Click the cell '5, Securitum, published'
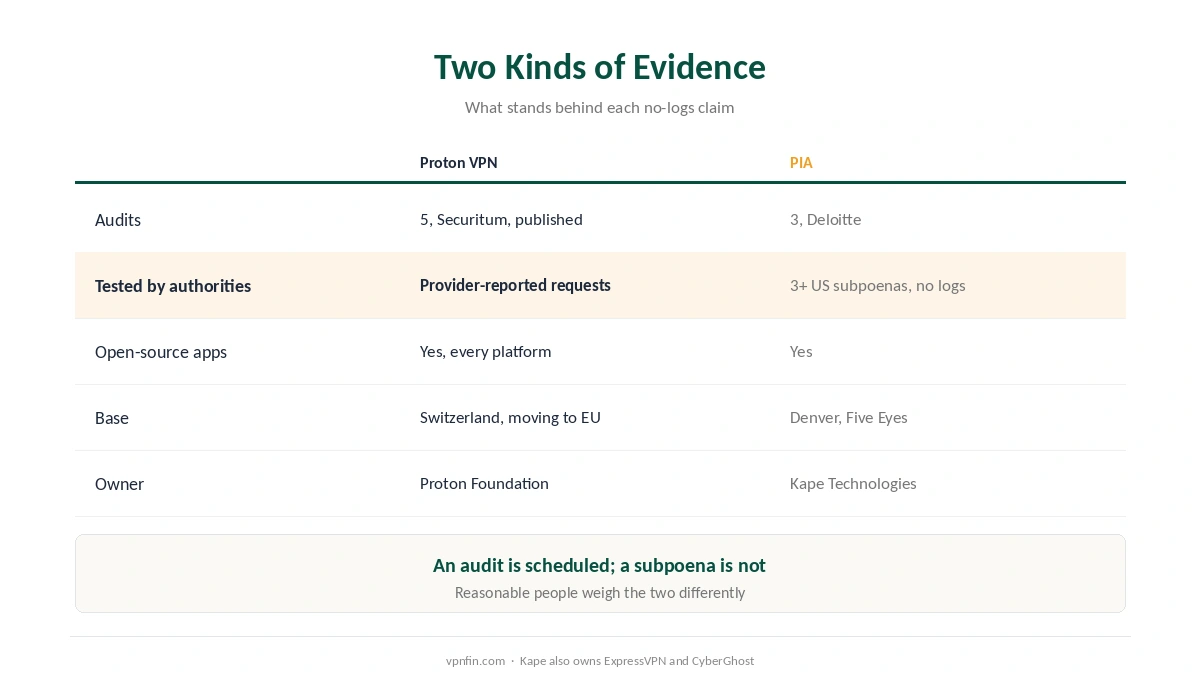 pos(501,220)
